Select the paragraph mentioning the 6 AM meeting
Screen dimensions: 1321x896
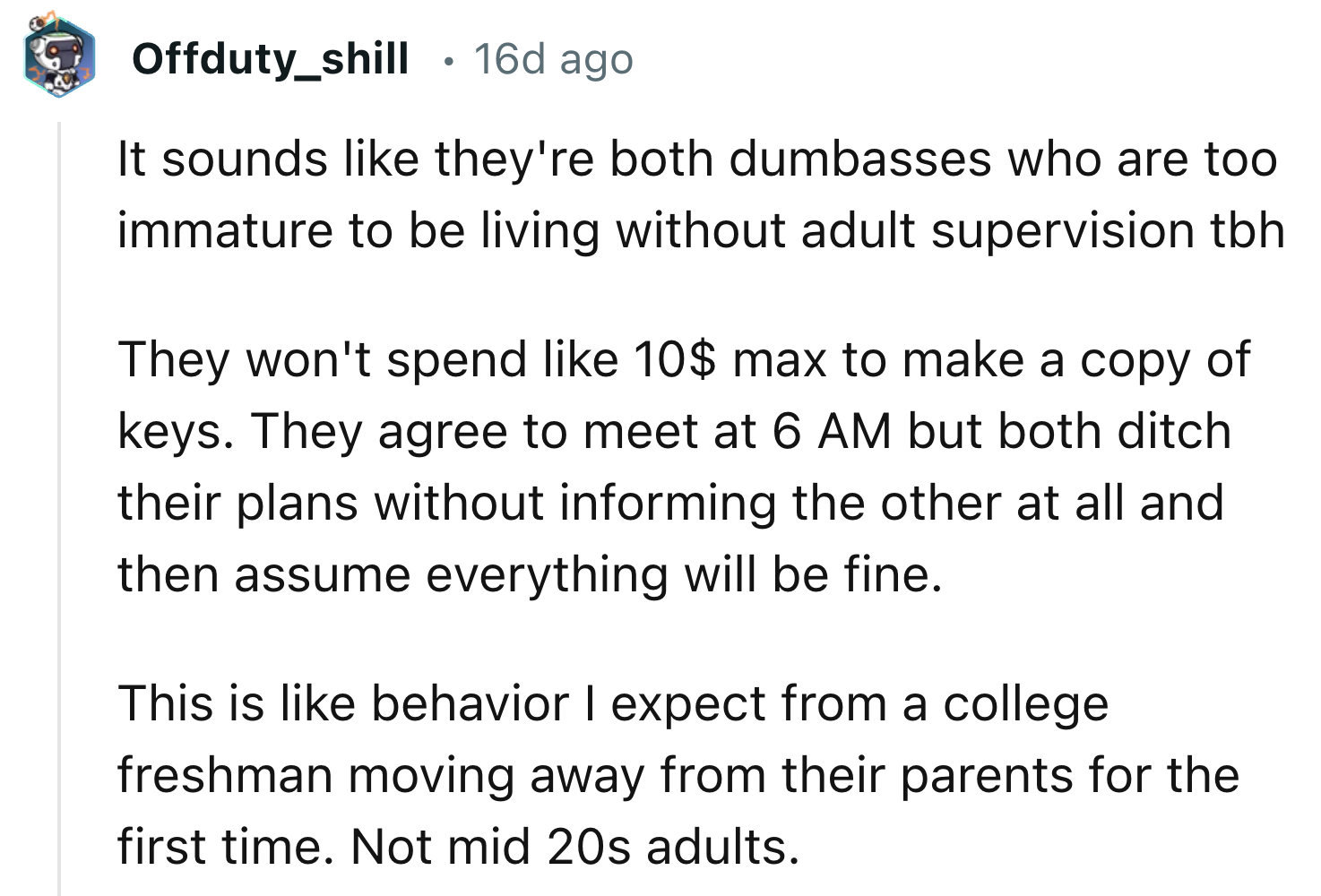(x=672, y=466)
